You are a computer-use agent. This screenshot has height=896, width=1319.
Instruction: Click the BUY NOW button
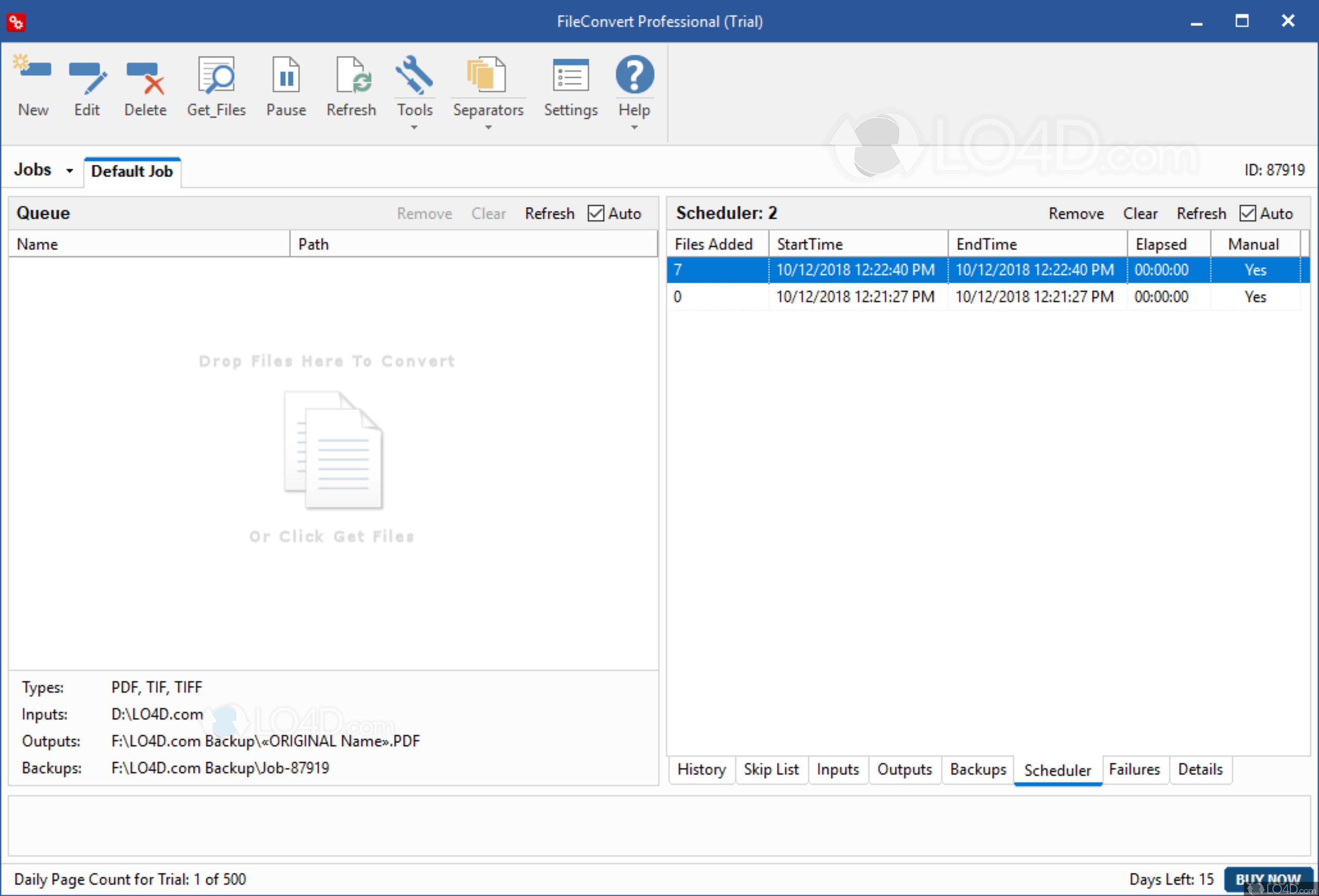coord(1269,879)
